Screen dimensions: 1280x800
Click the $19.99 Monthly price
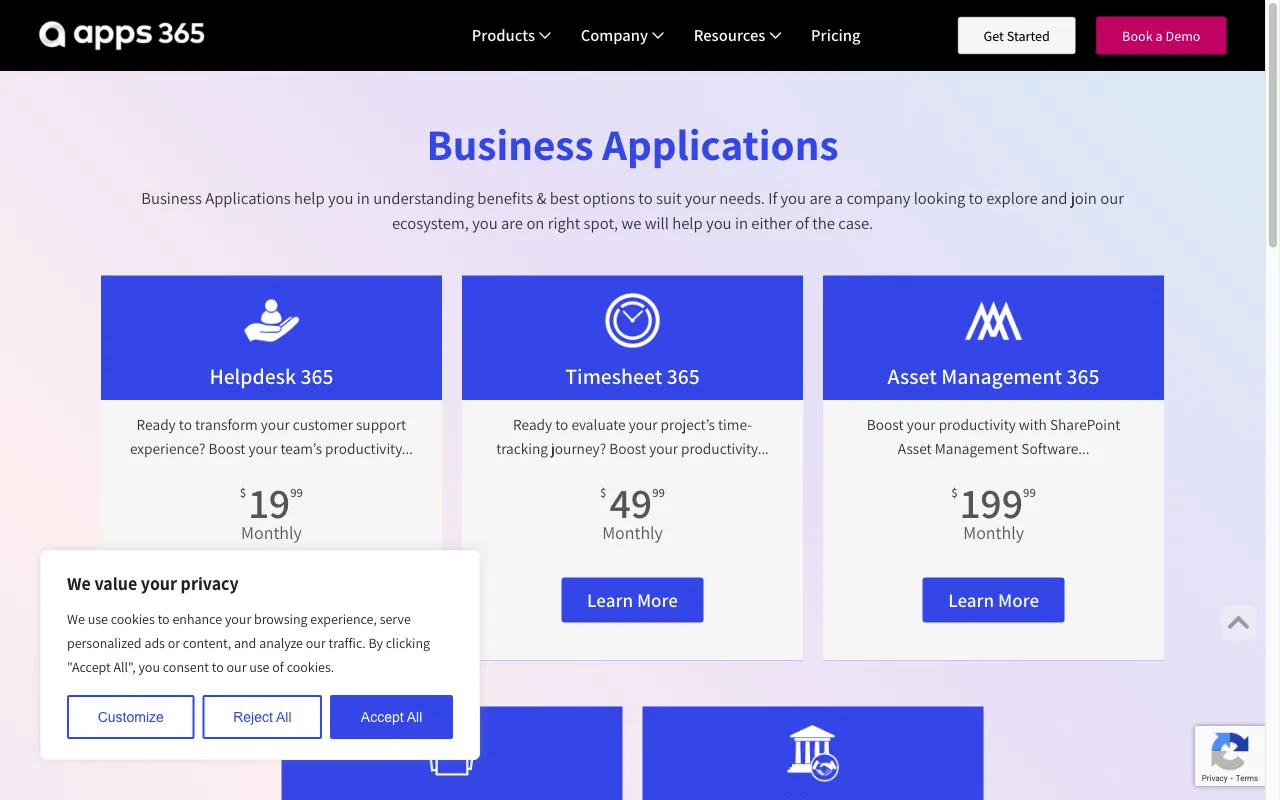(x=271, y=513)
